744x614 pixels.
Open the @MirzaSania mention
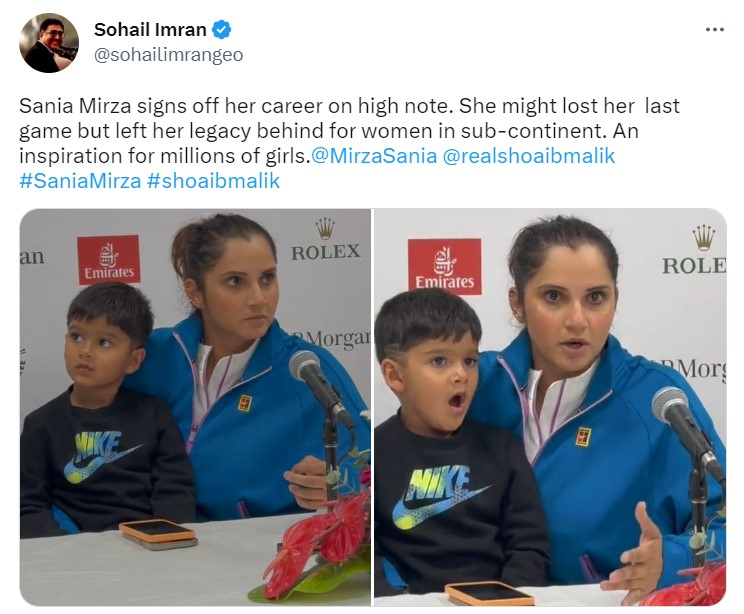pyautogui.click(x=374, y=156)
